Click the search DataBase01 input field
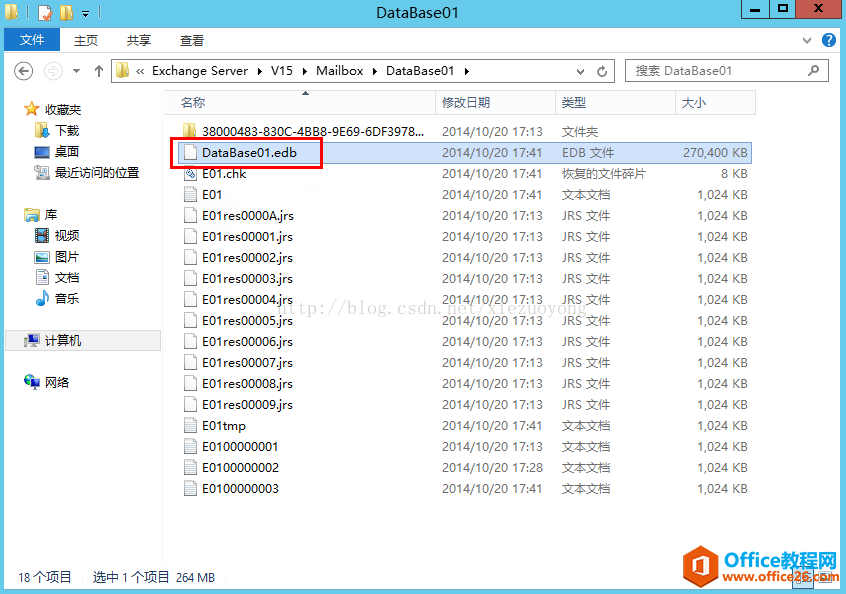Viewport: 846px width, 594px height. pyautogui.click(x=726, y=71)
